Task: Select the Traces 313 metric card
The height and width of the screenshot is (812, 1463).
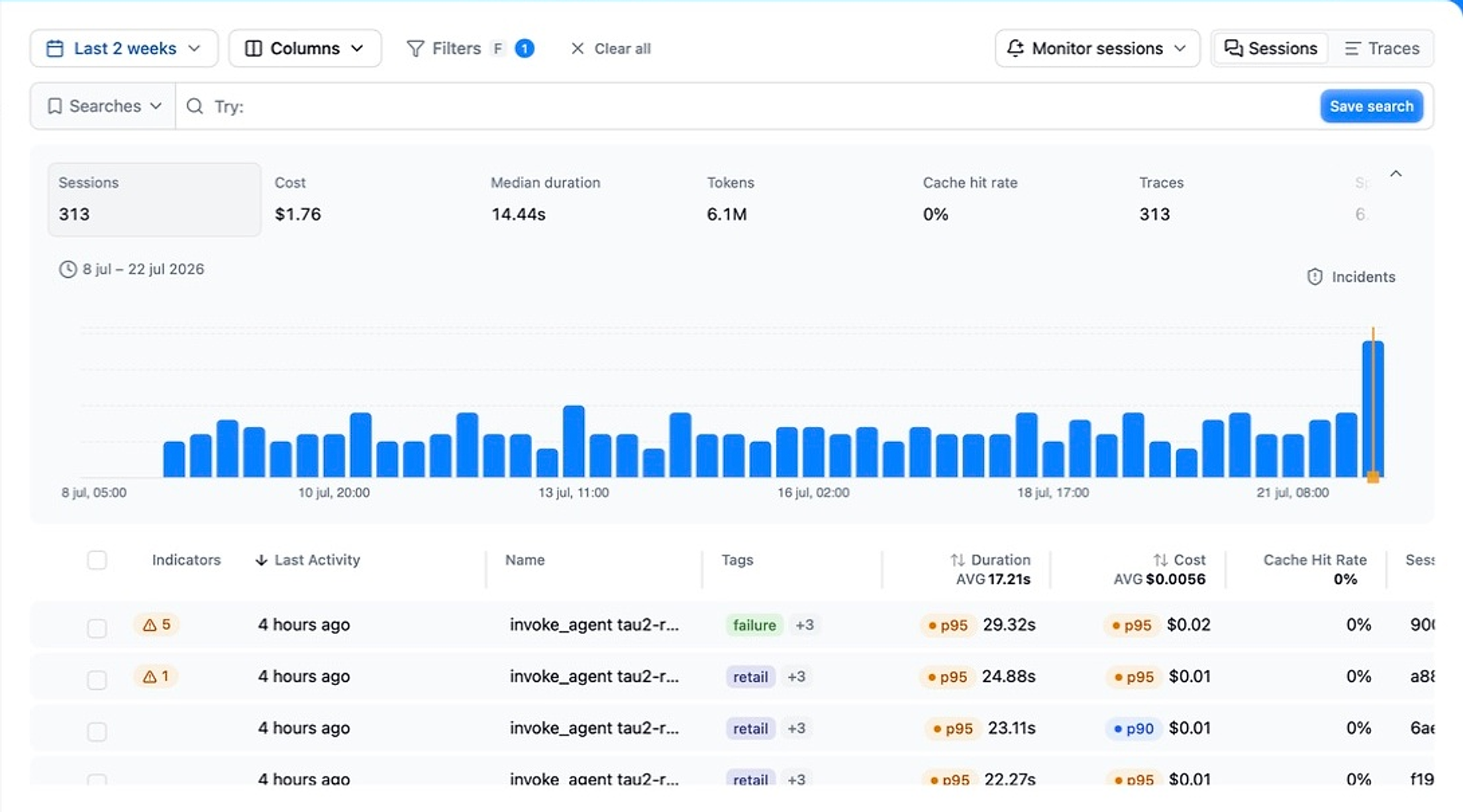Action: (x=1235, y=199)
